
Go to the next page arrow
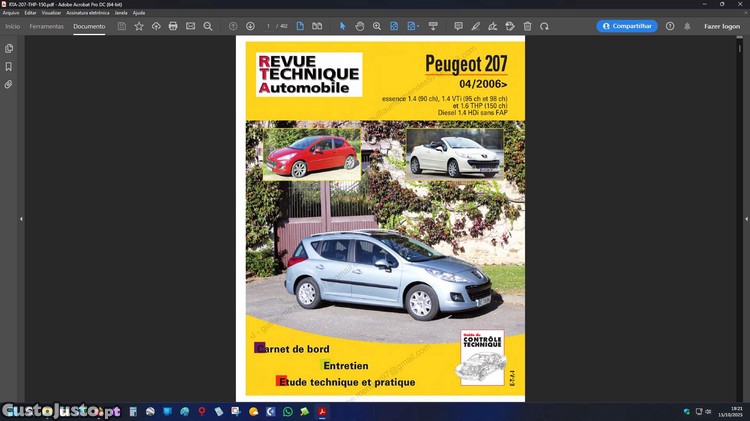(250, 26)
